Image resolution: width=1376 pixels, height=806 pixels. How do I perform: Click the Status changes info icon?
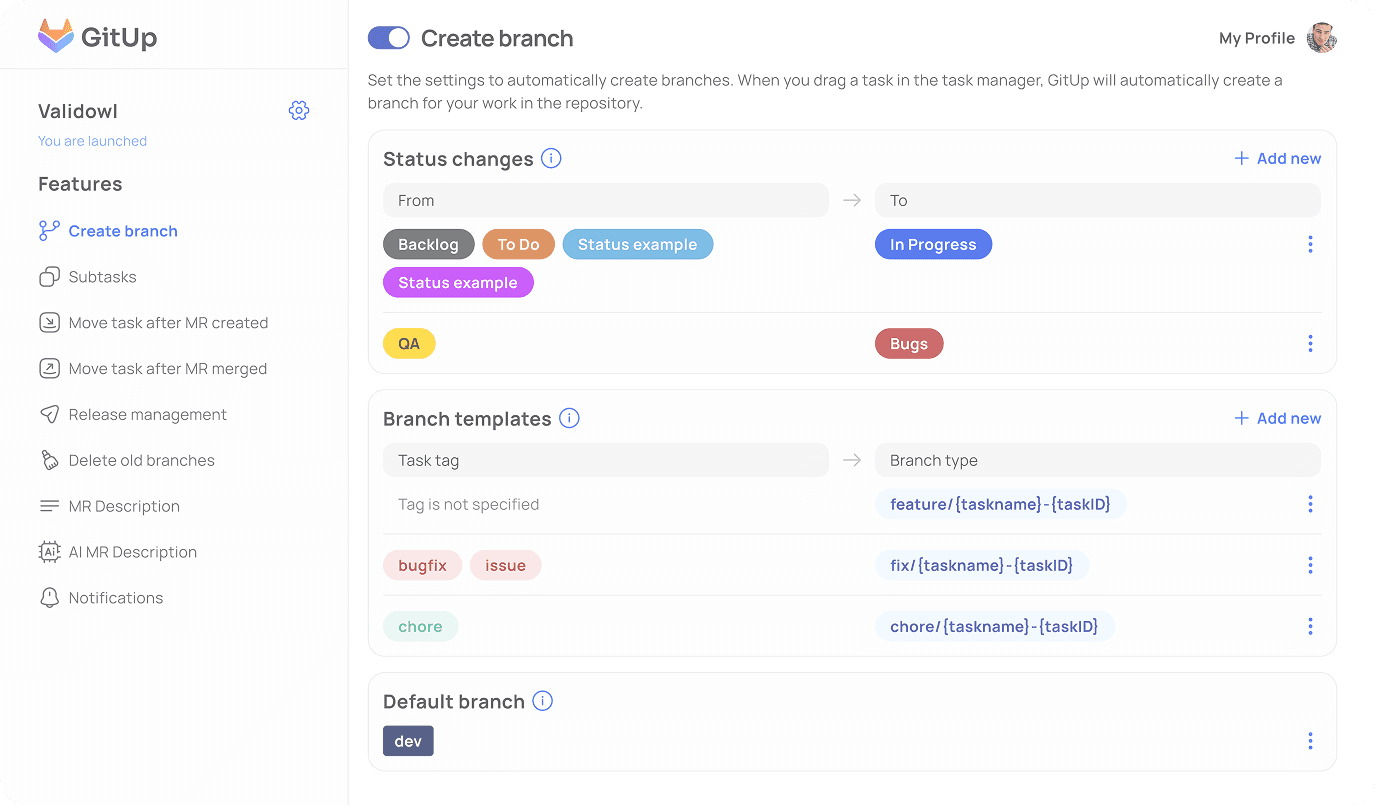[551, 158]
